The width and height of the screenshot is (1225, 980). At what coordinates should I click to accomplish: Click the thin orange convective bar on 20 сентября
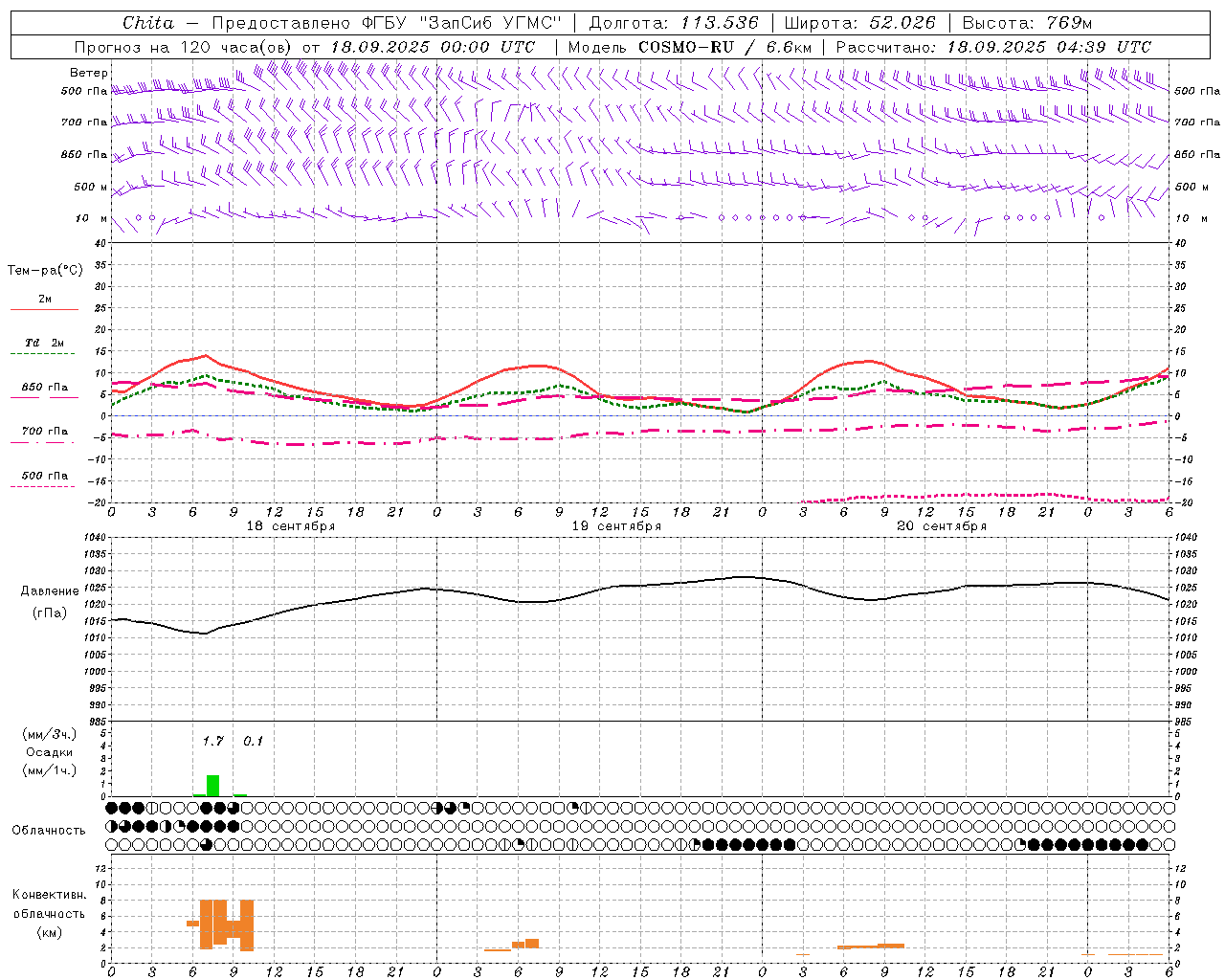tap(871, 947)
